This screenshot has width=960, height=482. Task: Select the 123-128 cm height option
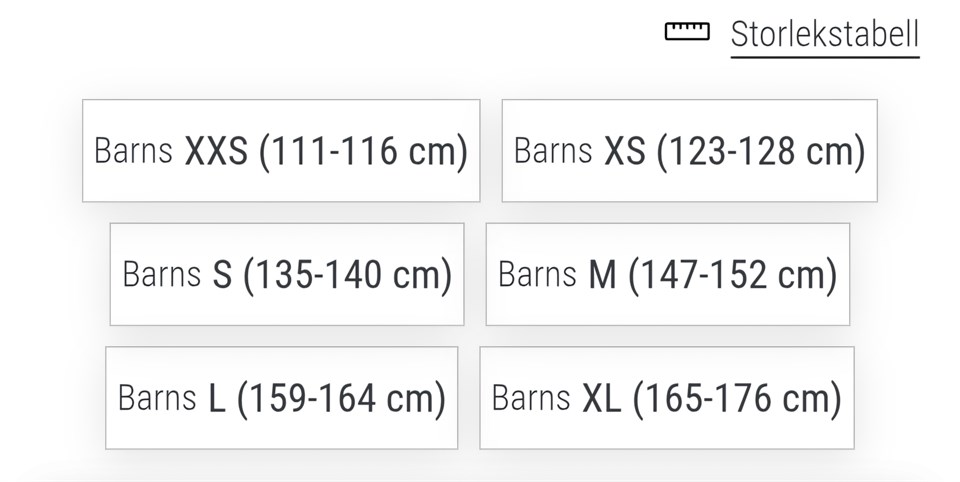689,151
